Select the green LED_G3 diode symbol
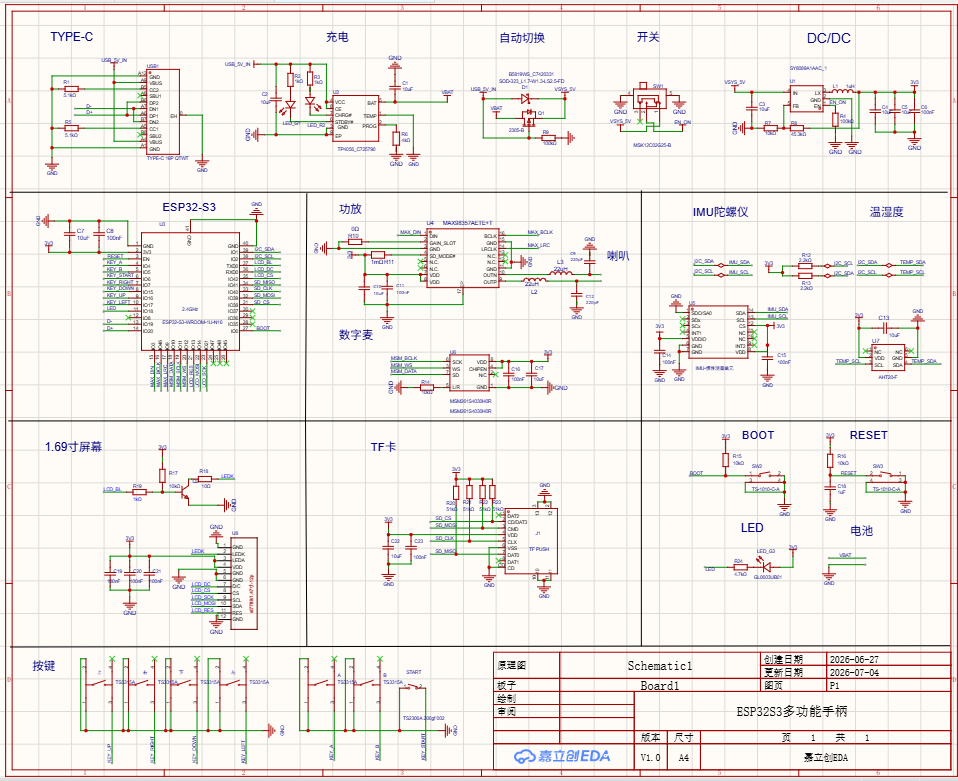Viewport: 958px width, 781px height. (765, 566)
